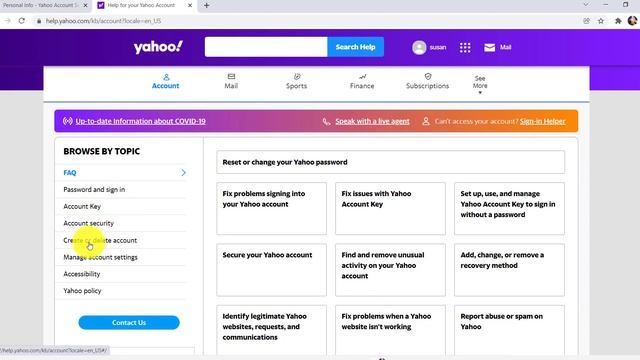Click the Mail envelope icon in header
This screenshot has height=360, width=640.
pos(489,47)
